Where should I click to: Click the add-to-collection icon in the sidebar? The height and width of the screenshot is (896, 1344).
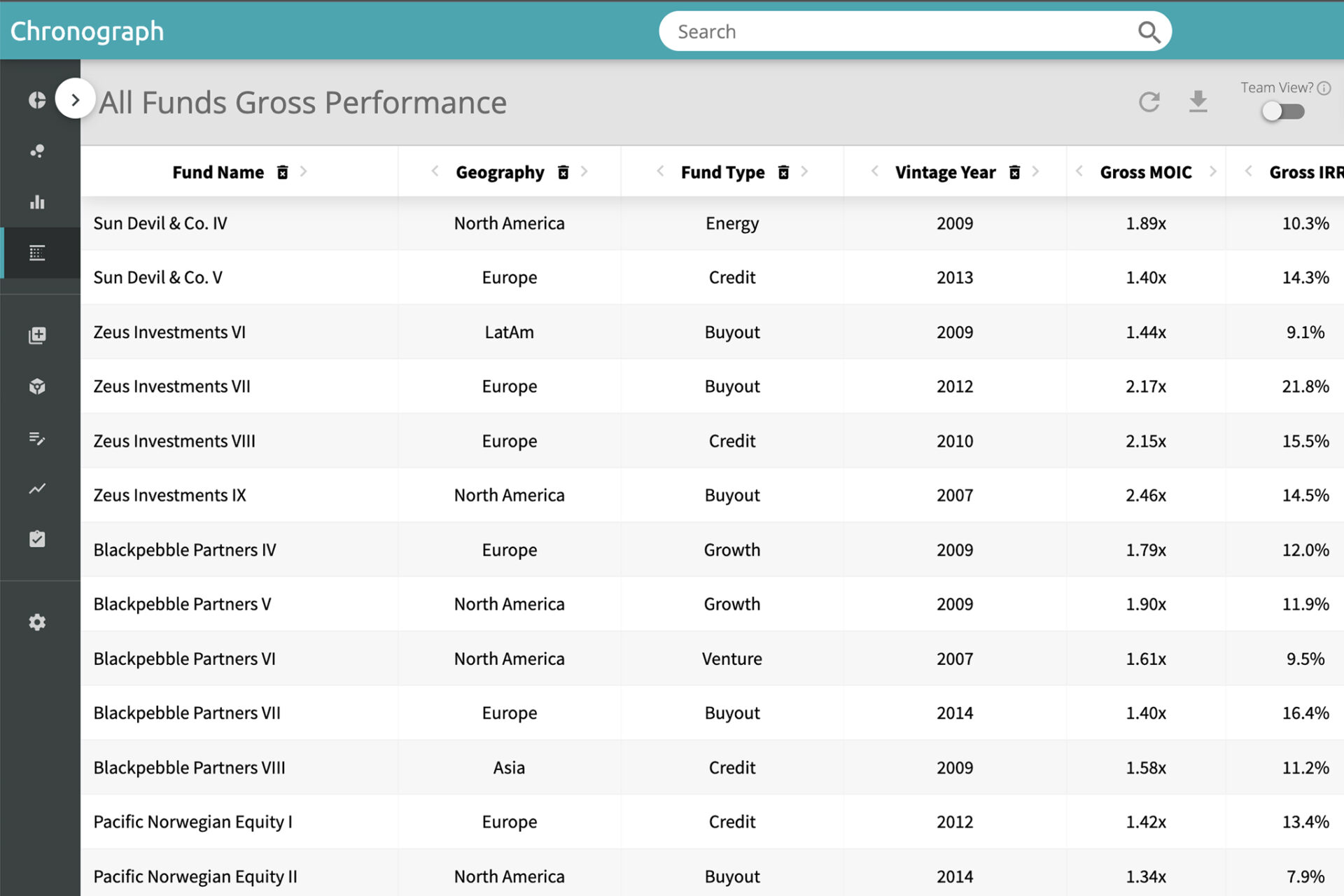point(36,335)
